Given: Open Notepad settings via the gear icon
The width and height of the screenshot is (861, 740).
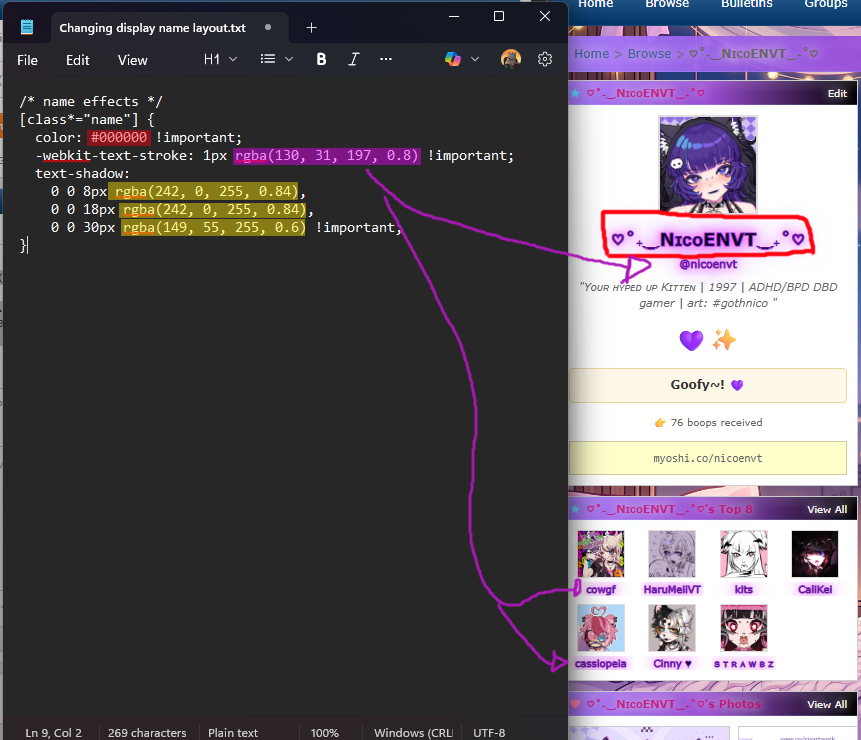Looking at the screenshot, I should (545, 59).
